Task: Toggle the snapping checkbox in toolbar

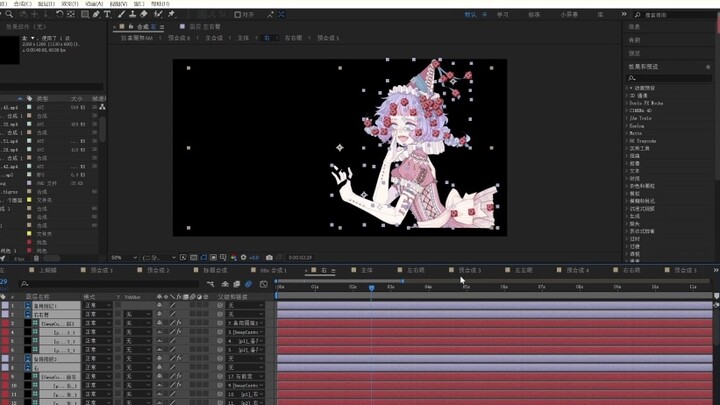Action: [237, 15]
